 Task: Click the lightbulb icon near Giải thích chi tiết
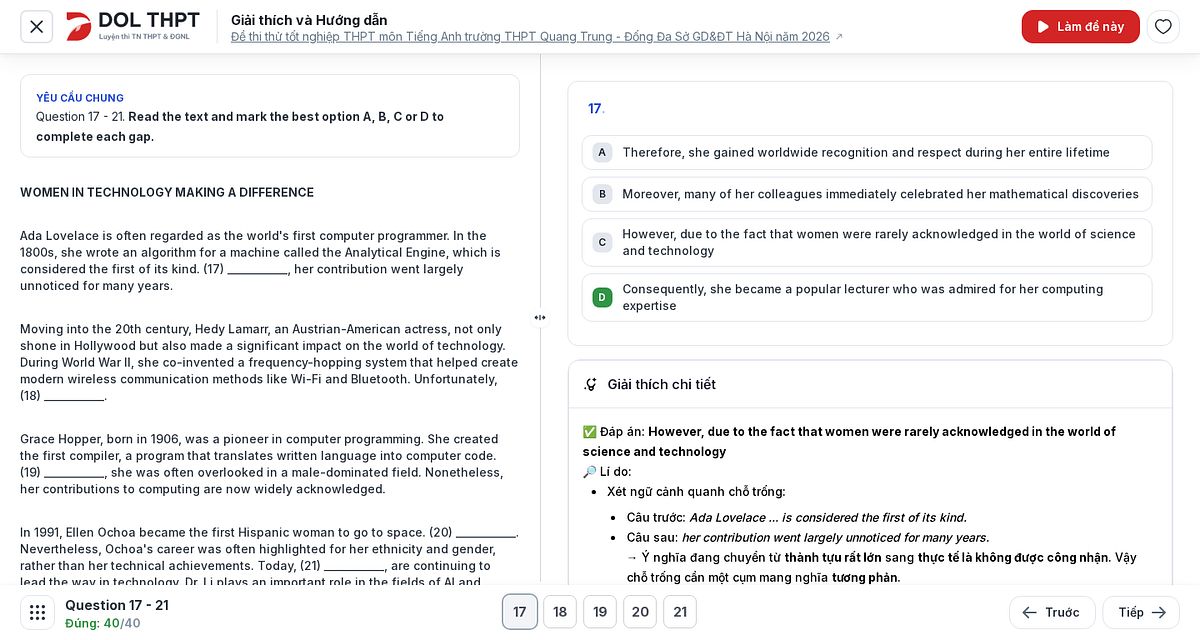click(x=591, y=384)
